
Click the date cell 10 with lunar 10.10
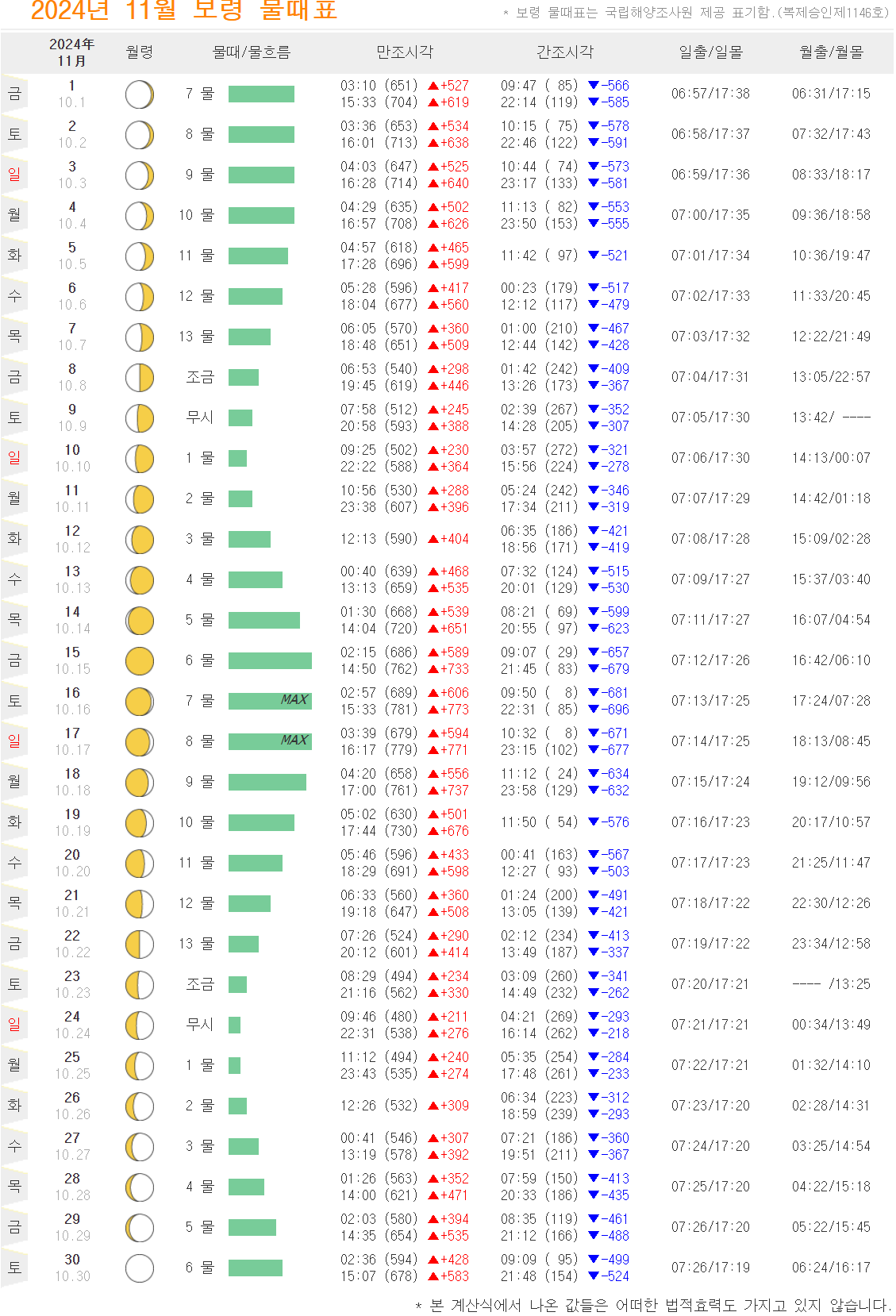72,459
